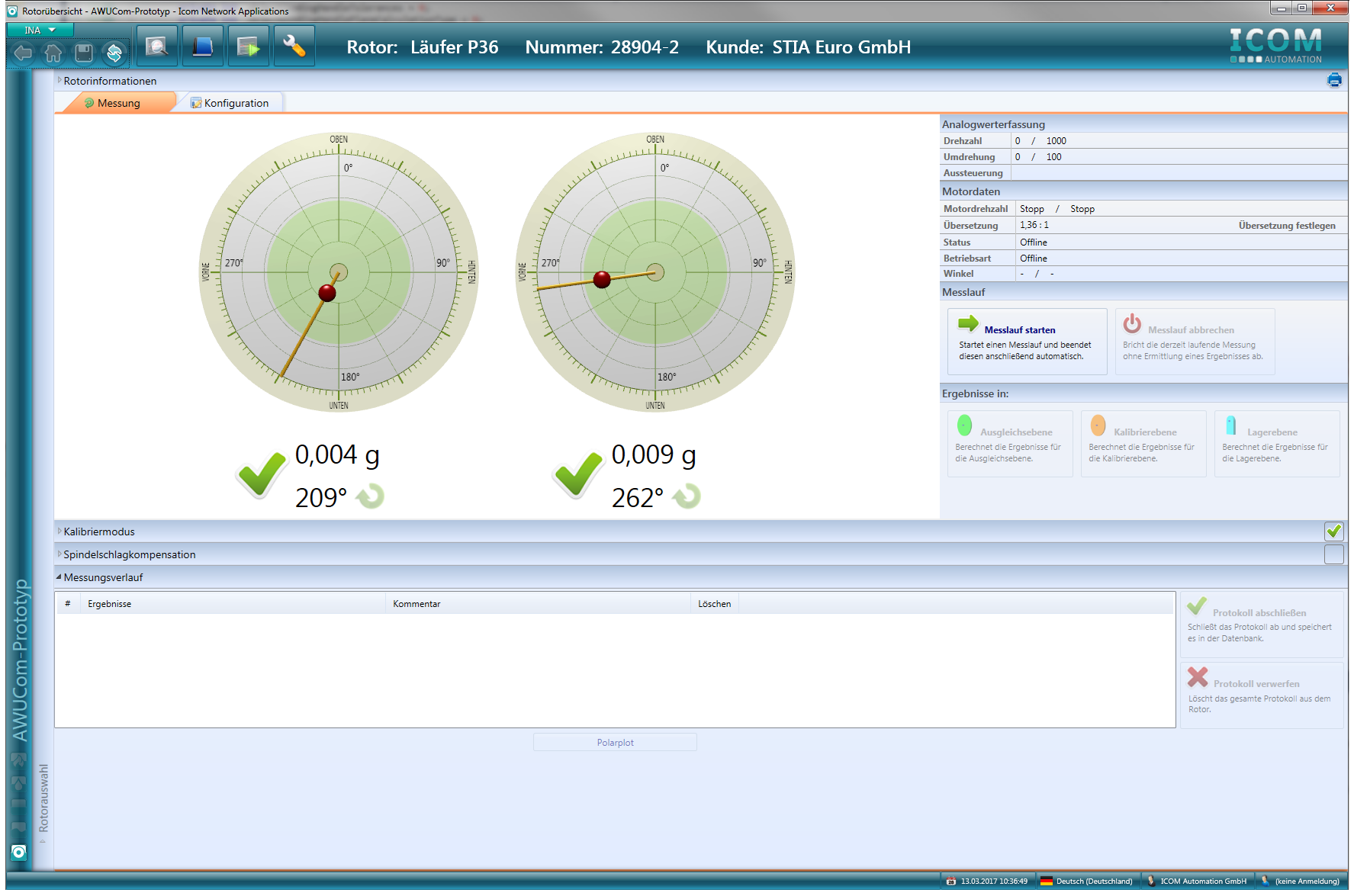Click Messlauf abbrechen button

1195,342
